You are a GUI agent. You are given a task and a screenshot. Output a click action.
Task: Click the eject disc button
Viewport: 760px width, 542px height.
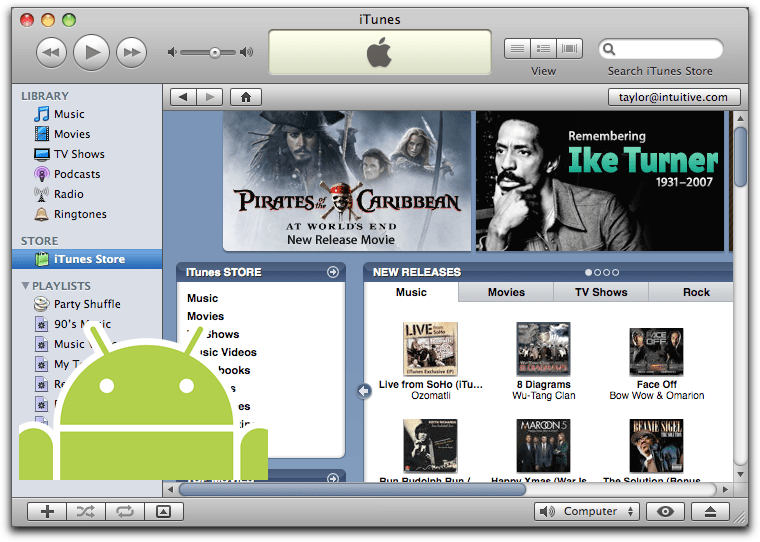pos(710,511)
